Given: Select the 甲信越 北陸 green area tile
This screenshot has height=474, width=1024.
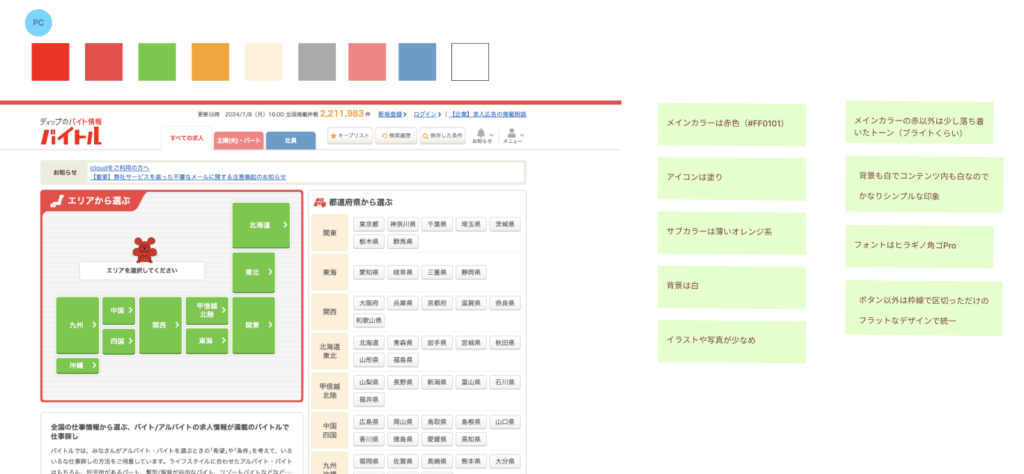Looking at the screenshot, I should [207, 311].
